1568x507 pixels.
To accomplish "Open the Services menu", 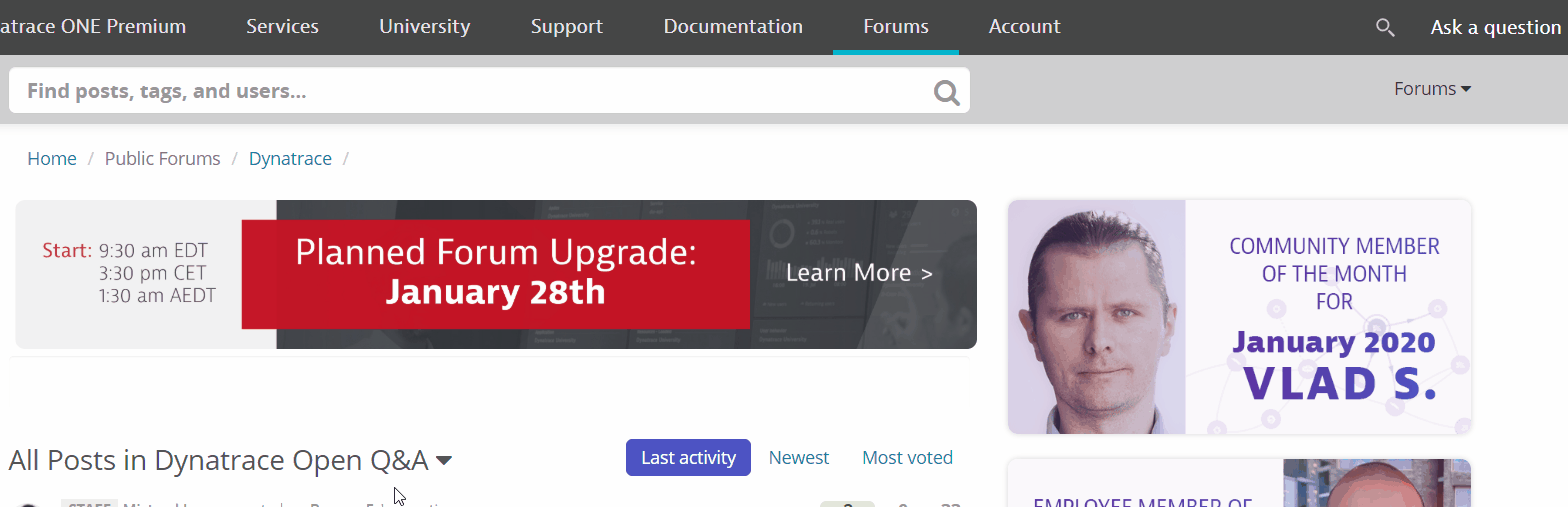I will 282,27.
